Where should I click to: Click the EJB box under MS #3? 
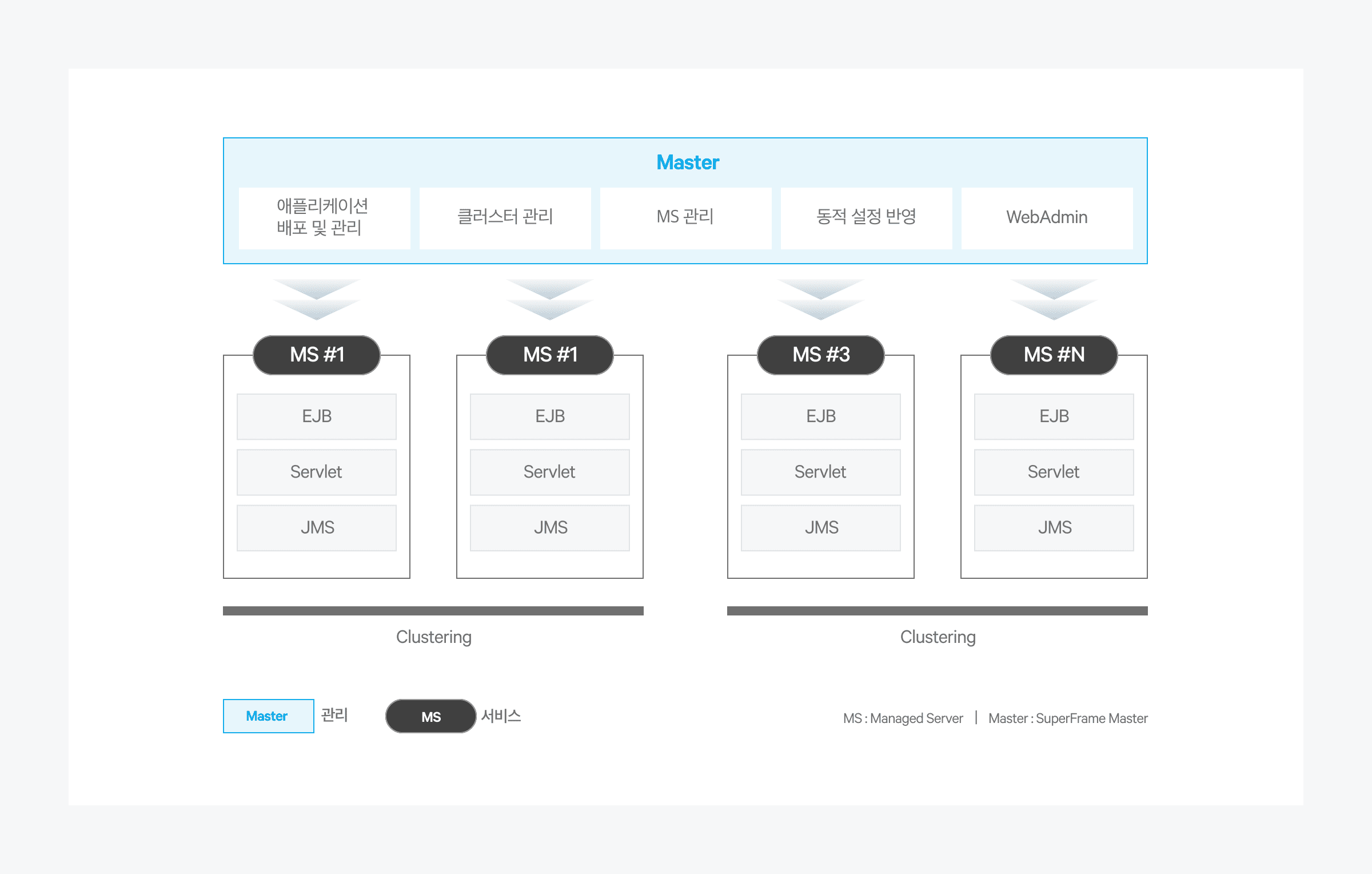tap(820, 416)
